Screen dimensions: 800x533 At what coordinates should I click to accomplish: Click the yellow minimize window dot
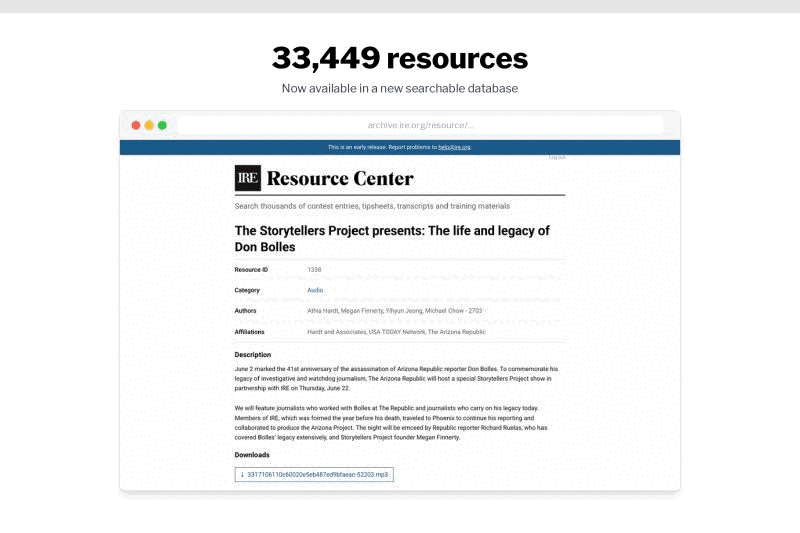[x=149, y=125]
